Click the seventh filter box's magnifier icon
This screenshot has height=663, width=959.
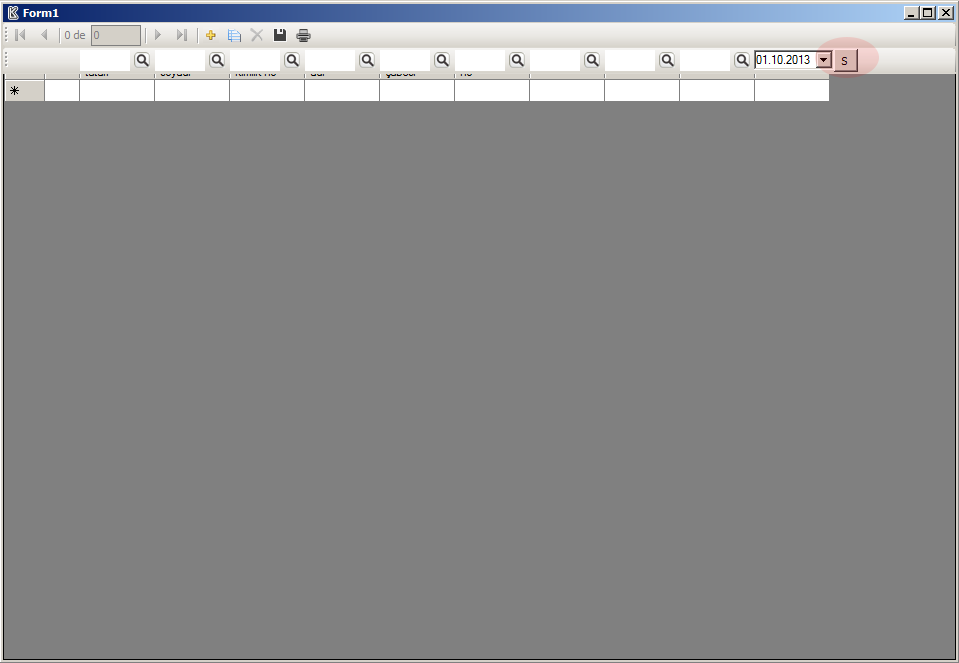(592, 60)
